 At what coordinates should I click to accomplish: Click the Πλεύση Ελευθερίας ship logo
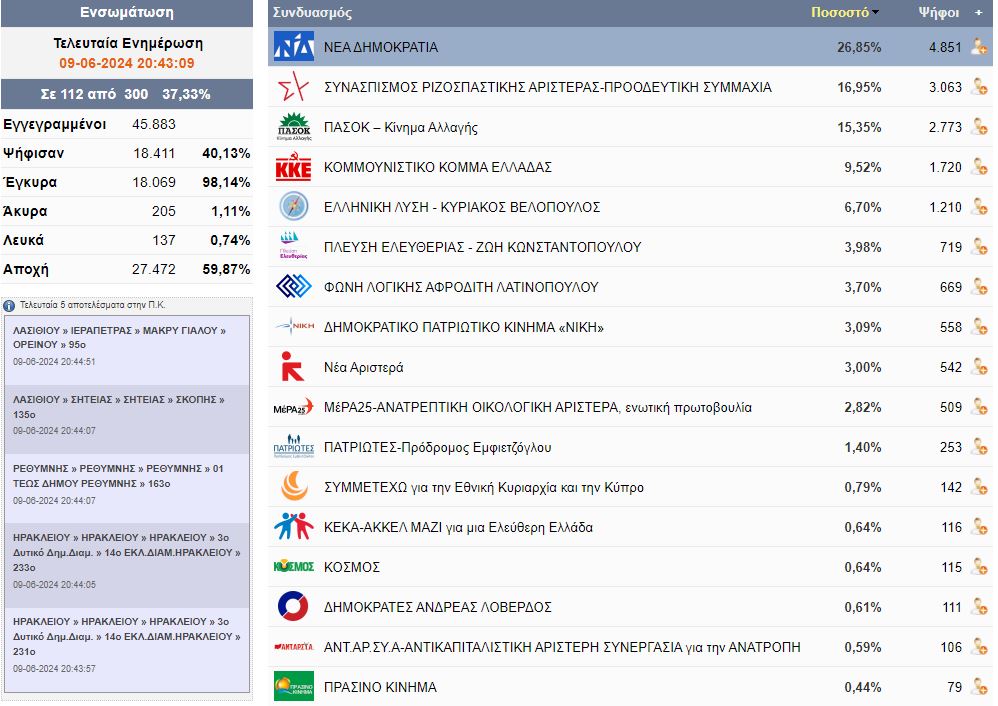click(x=293, y=246)
